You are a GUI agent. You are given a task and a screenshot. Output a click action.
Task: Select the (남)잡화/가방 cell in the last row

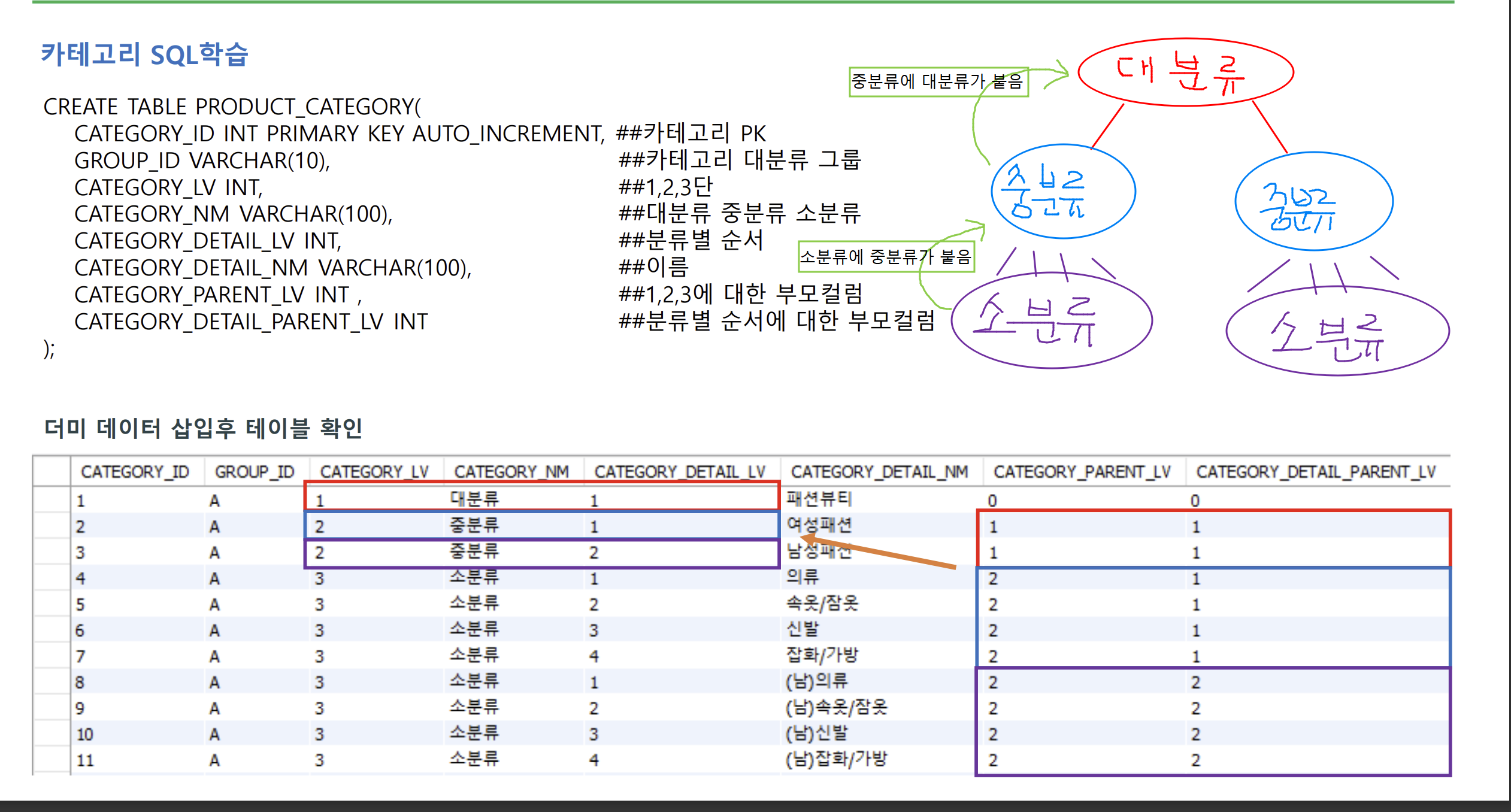(x=836, y=759)
